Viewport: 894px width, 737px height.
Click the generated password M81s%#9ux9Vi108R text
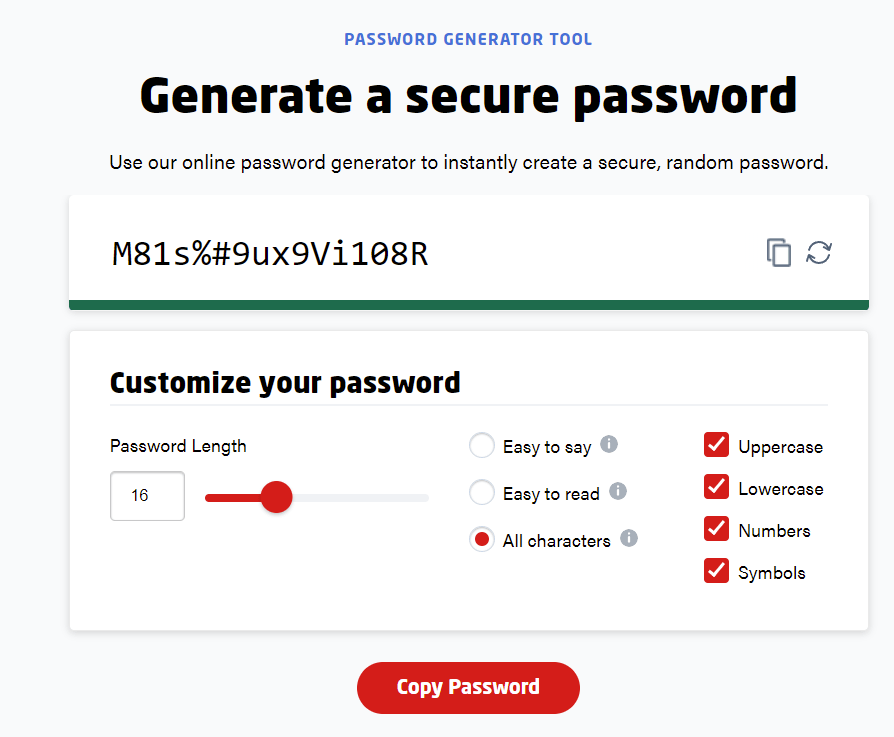[270, 254]
